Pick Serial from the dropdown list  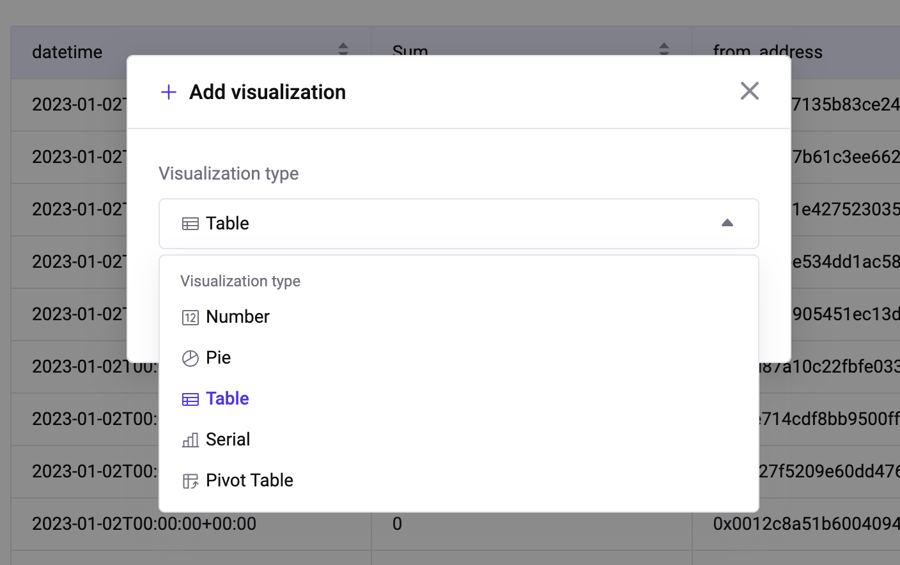point(228,440)
